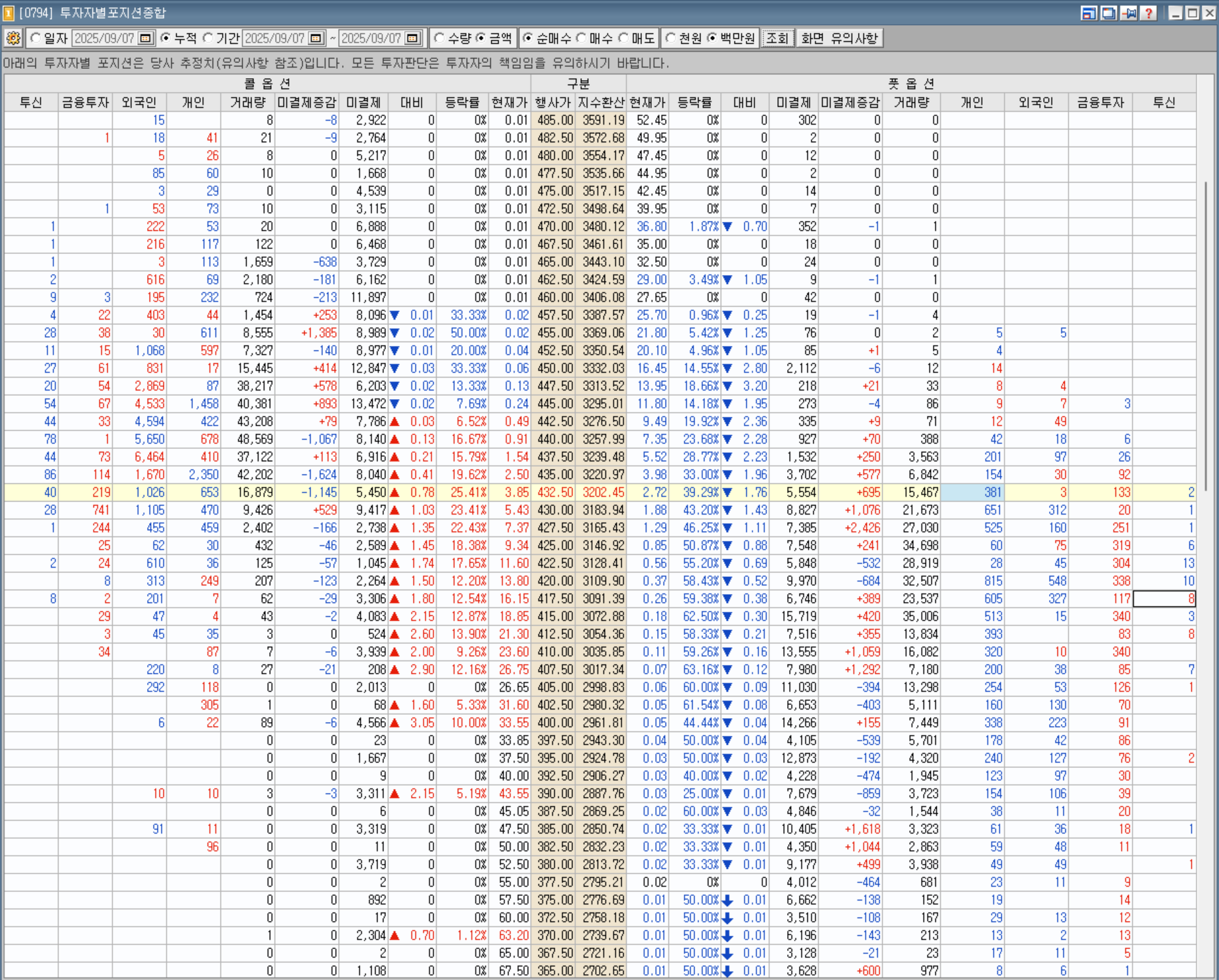Click the 미결제증감 column header in call options
Image resolution: width=1219 pixels, height=980 pixels.
pyautogui.click(x=307, y=102)
